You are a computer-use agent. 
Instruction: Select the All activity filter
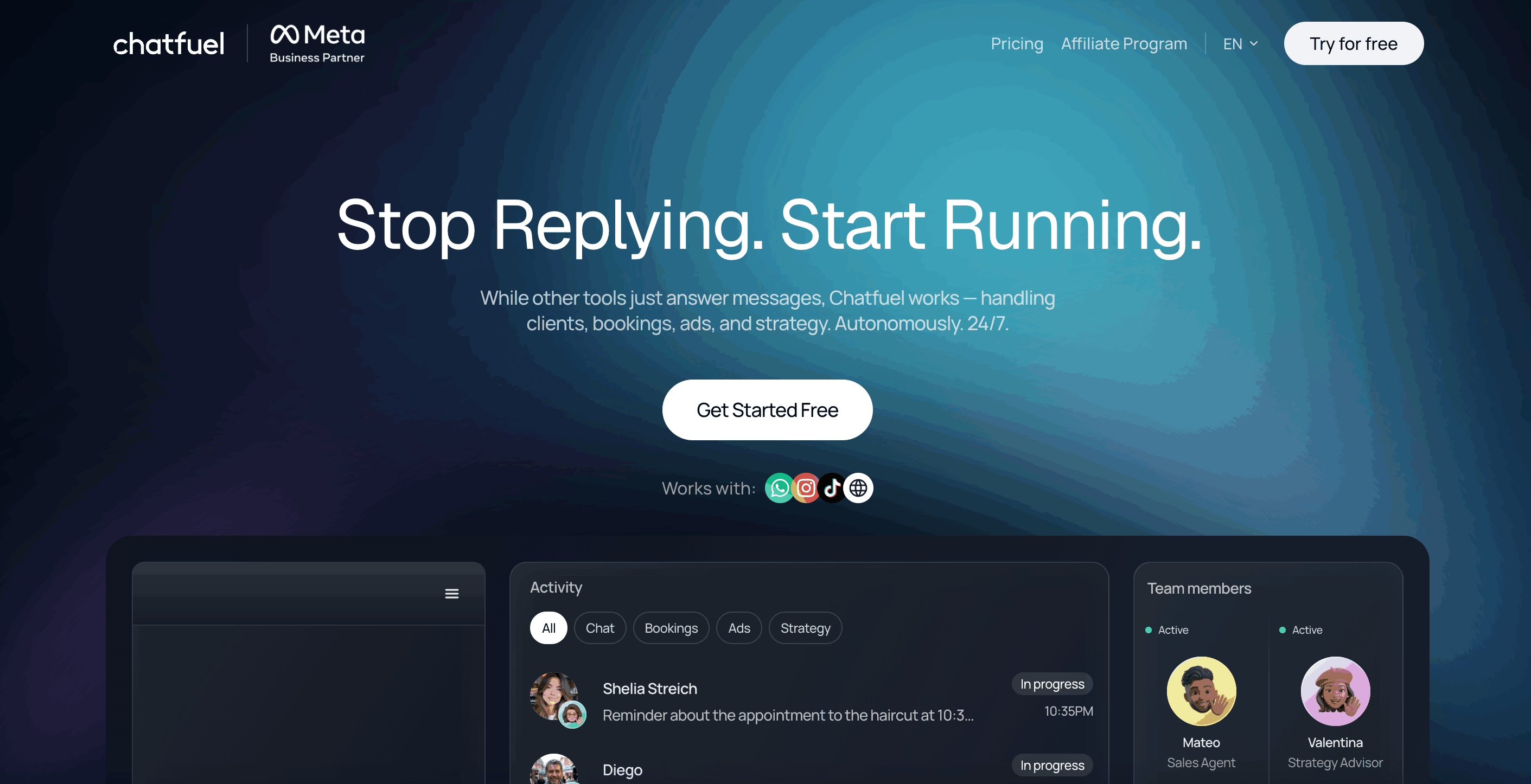548,628
